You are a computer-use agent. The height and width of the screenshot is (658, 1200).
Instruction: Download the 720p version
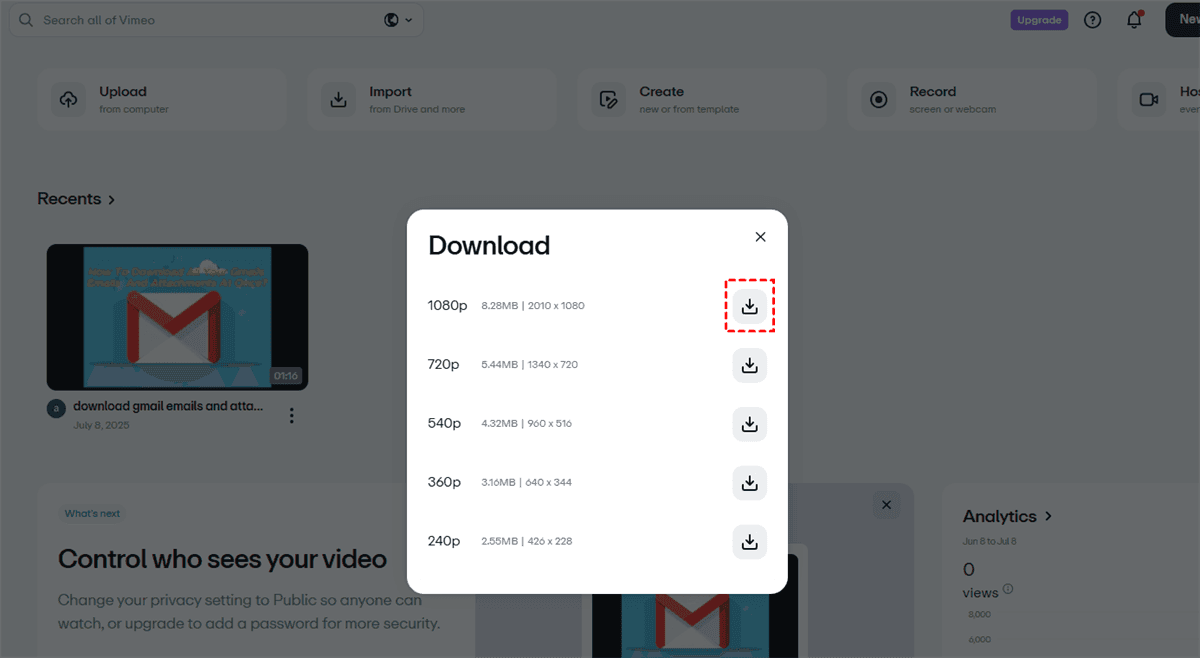pos(750,365)
